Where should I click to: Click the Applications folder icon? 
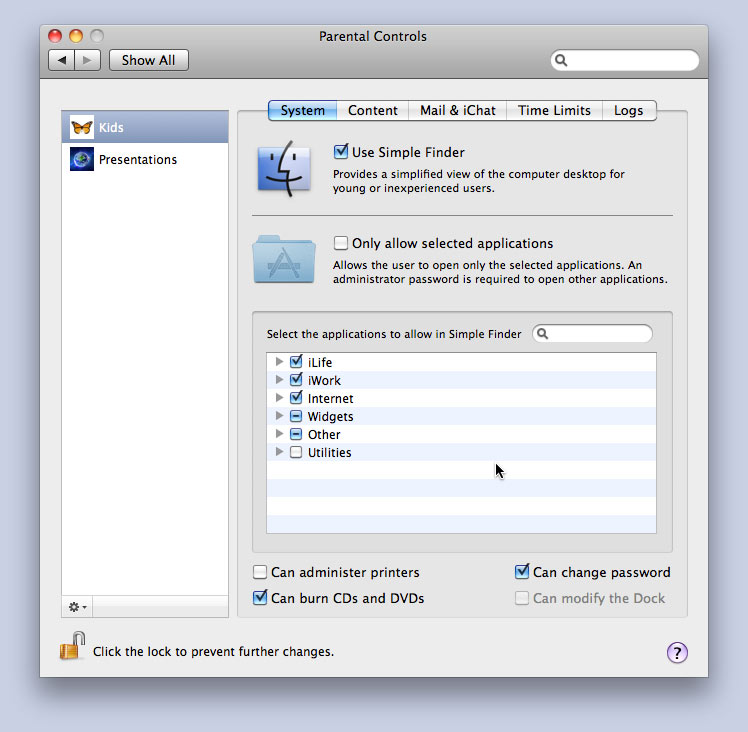[x=284, y=259]
